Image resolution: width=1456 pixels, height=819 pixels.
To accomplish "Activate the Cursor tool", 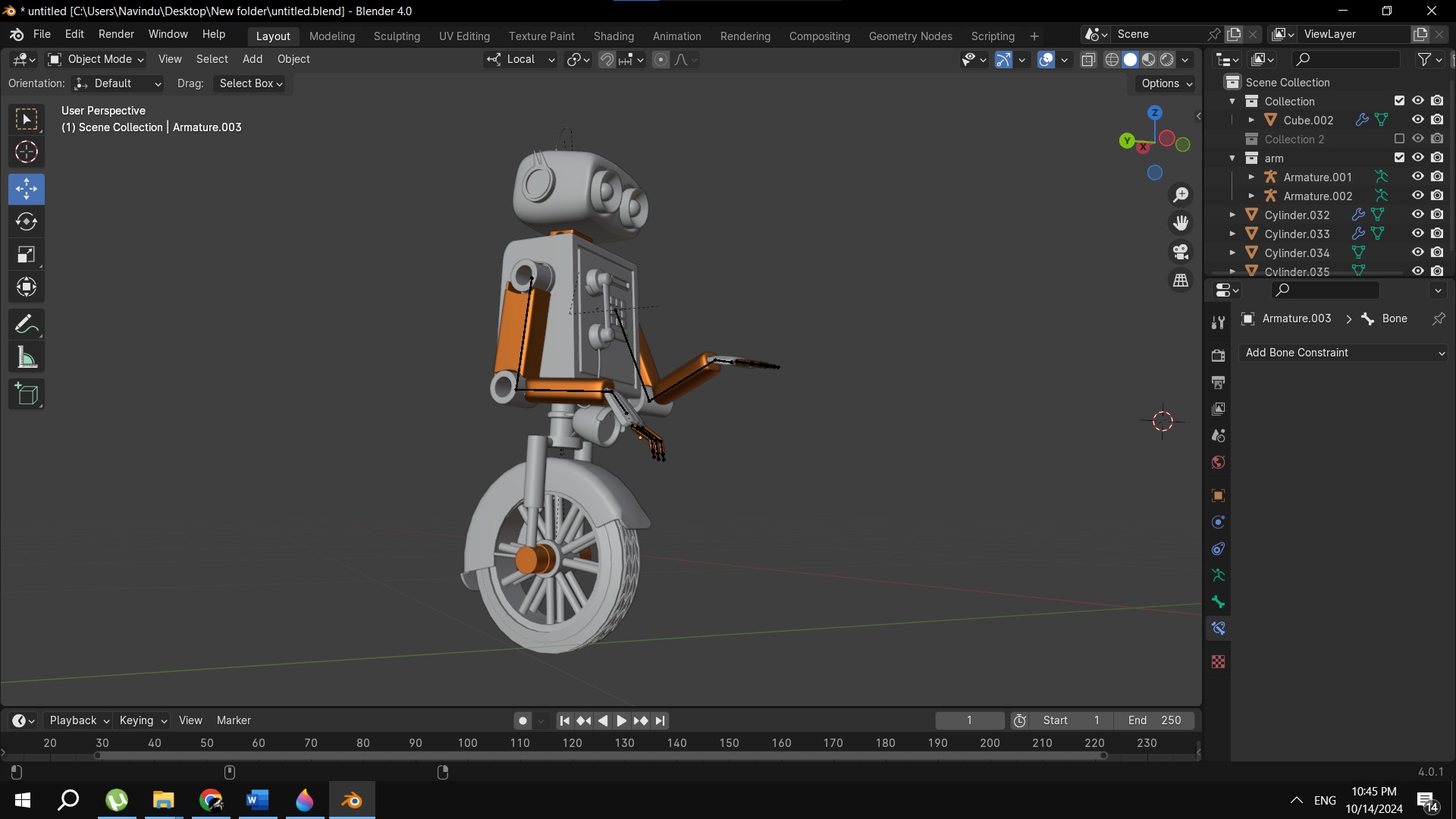I will point(27,152).
